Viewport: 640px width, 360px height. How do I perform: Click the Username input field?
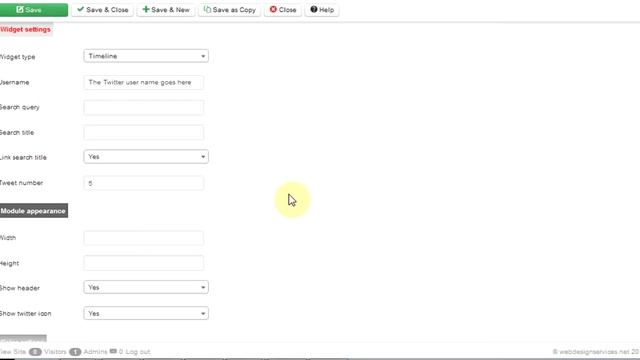(x=144, y=82)
